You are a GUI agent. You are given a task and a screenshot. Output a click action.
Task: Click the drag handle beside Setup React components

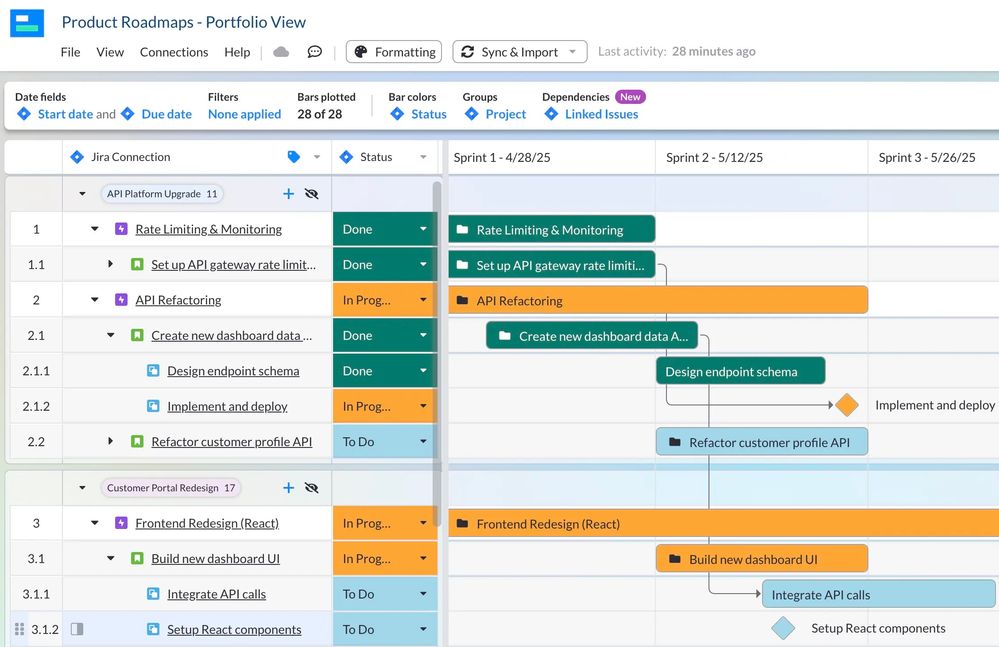[18, 629]
